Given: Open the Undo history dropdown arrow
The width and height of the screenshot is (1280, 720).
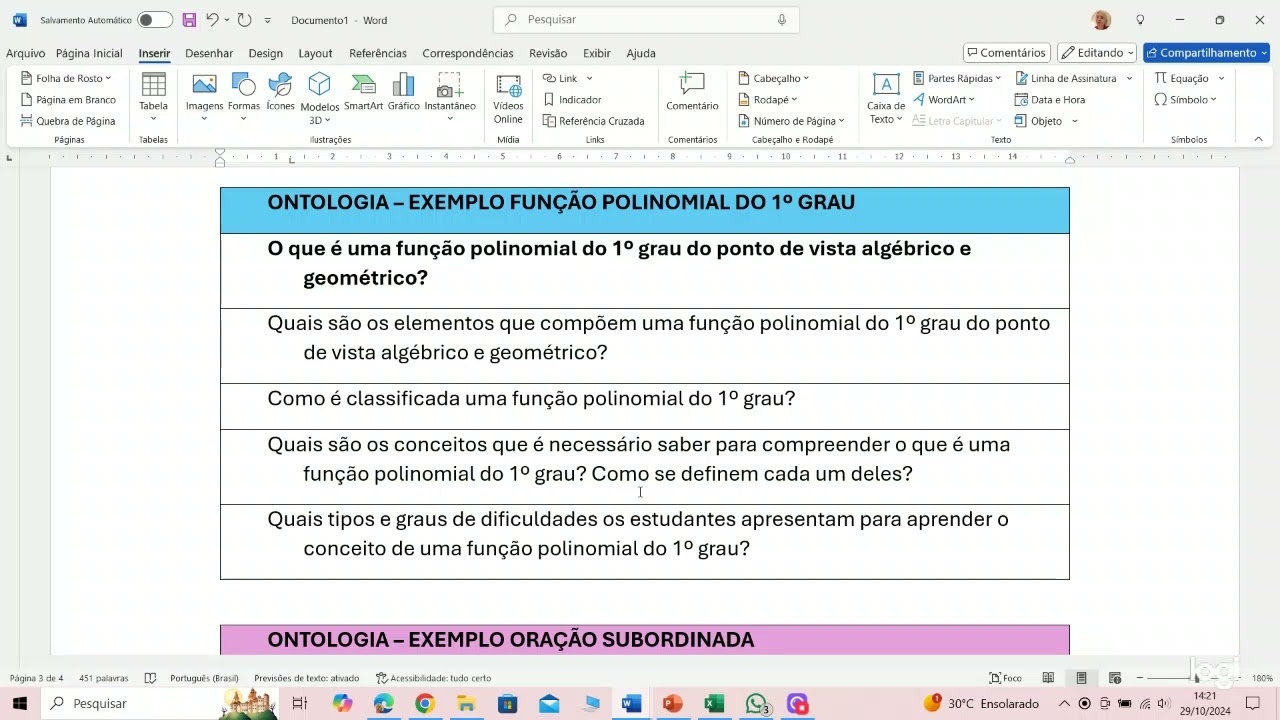Looking at the screenshot, I should point(227,20).
